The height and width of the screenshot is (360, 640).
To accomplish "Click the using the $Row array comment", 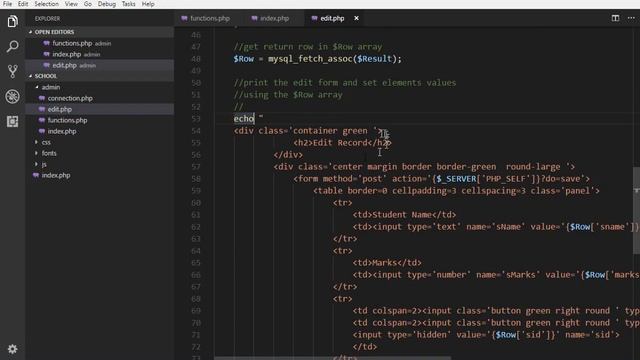I will [x=288, y=95].
